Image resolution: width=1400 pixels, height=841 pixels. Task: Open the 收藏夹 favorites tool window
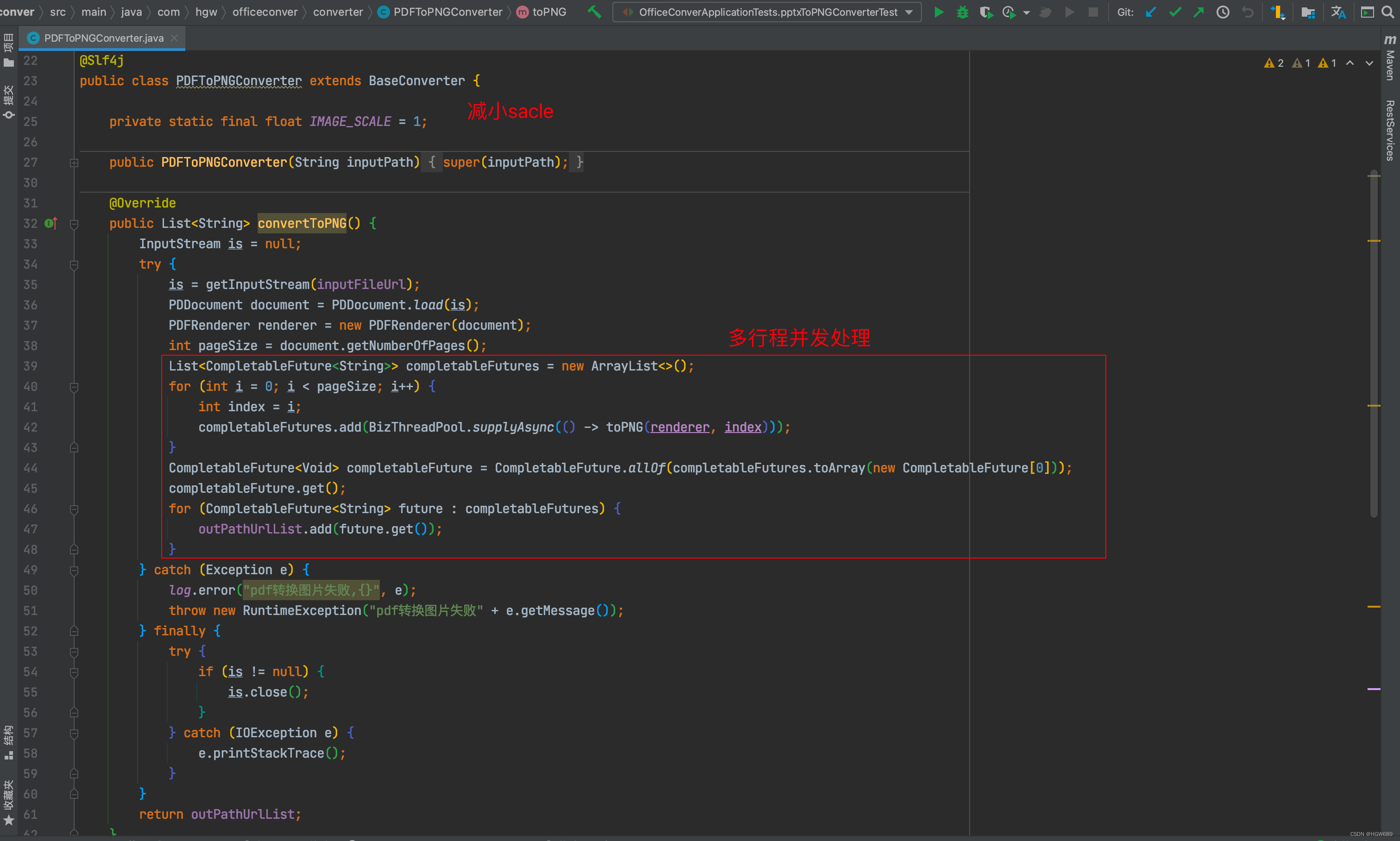click(8, 802)
